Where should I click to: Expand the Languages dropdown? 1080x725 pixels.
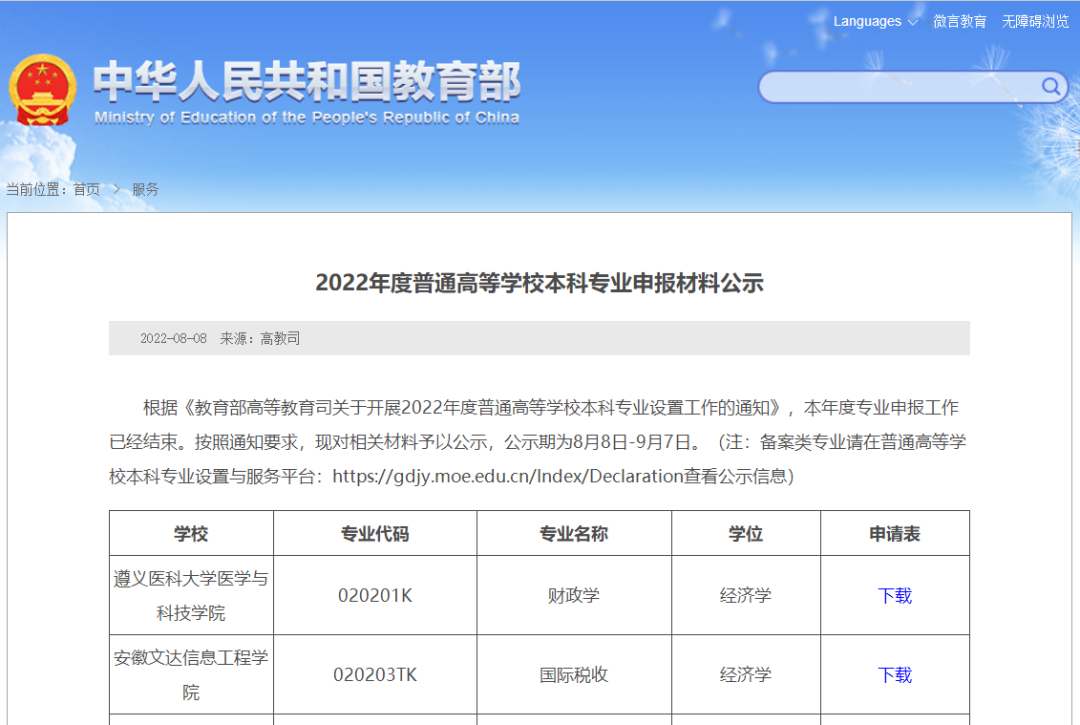(x=875, y=22)
